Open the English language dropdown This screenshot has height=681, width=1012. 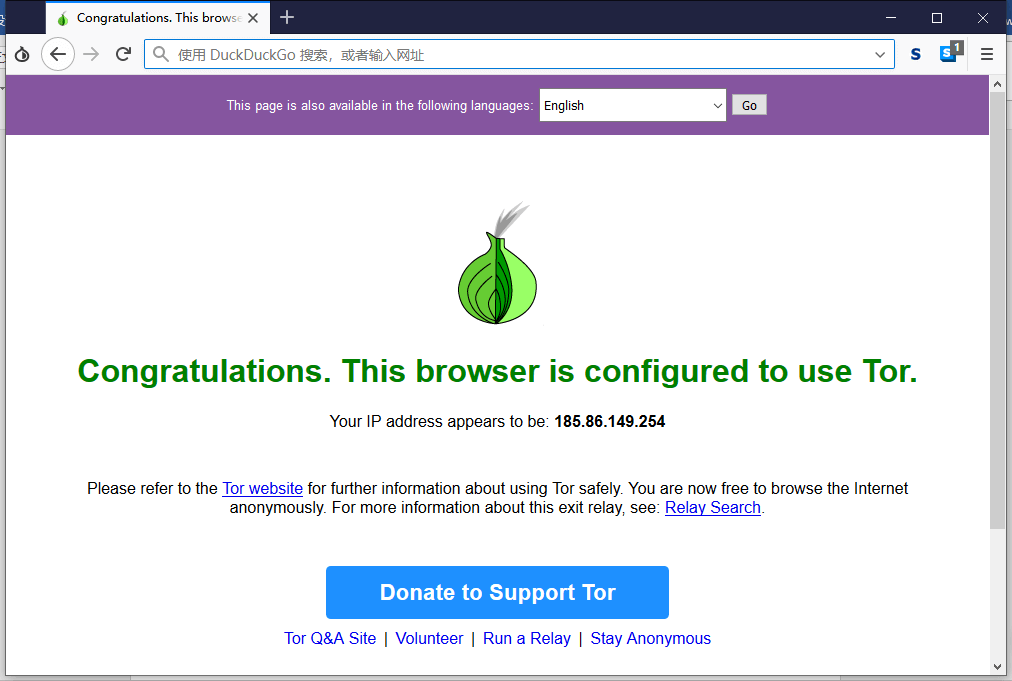pyautogui.click(x=632, y=105)
